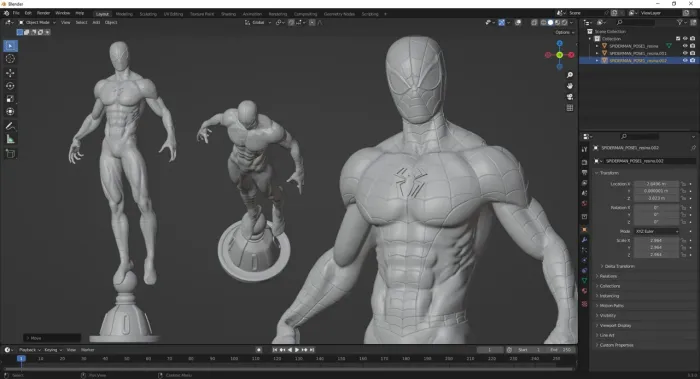The height and width of the screenshot is (379, 700).
Task: Open the Render properties tab
Action: point(584,162)
